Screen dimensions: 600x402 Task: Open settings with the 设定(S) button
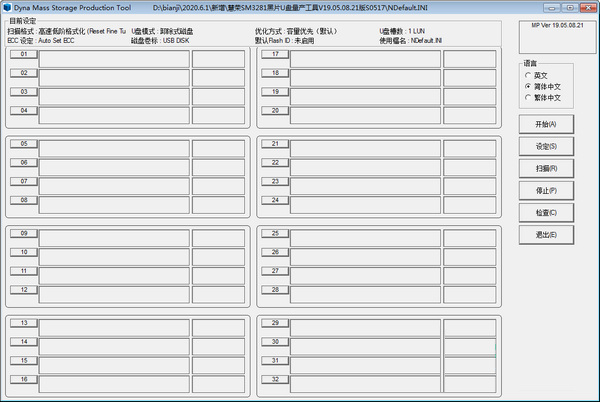546,146
